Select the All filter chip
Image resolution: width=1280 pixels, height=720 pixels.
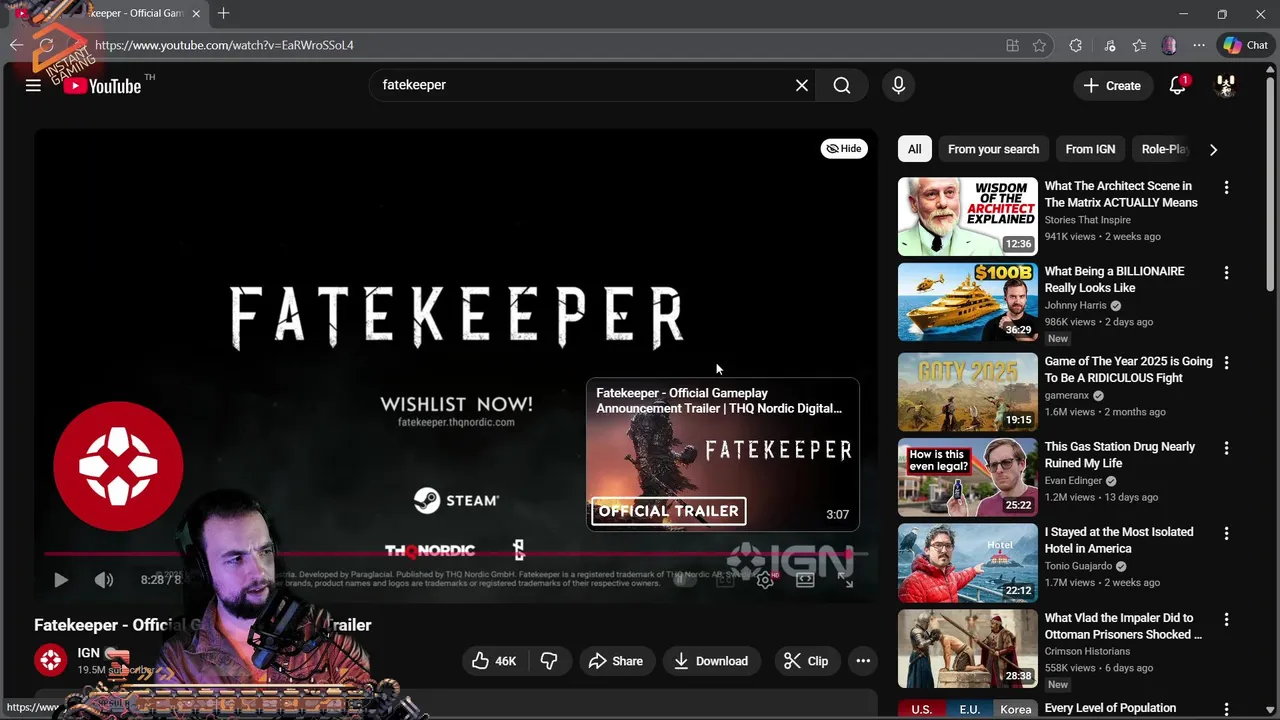tap(914, 149)
